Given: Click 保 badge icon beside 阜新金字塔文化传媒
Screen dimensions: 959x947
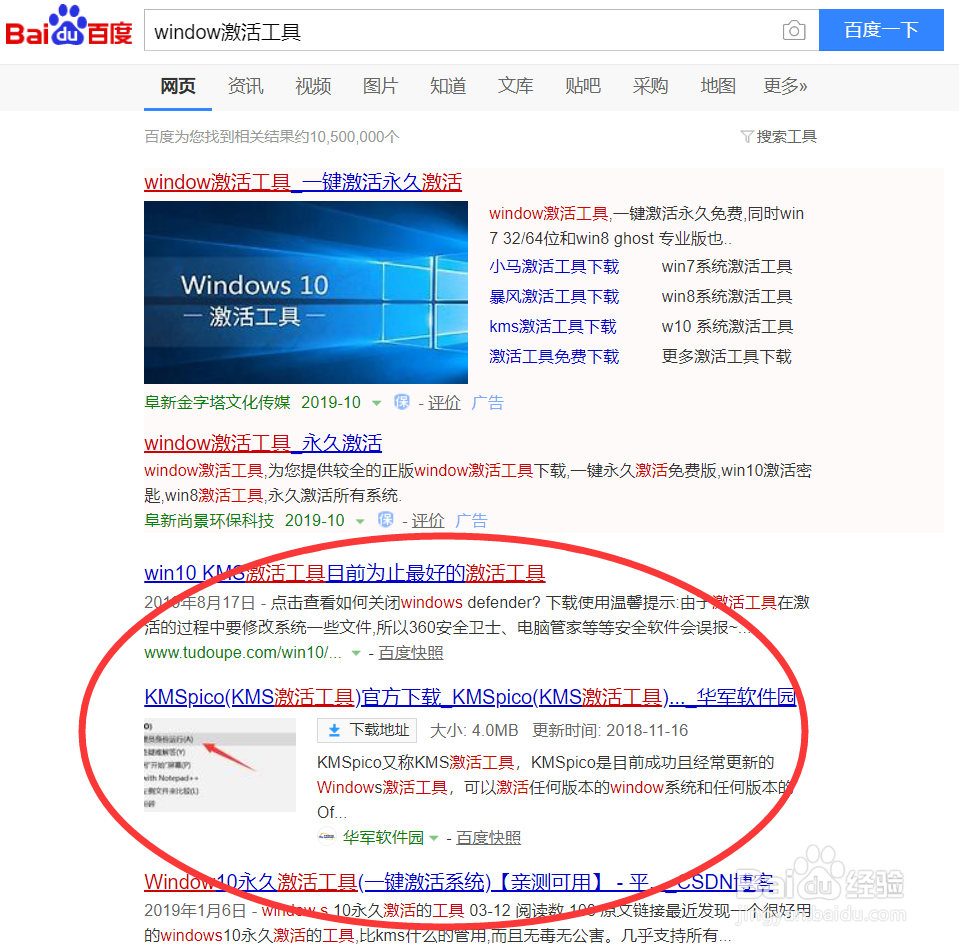Looking at the screenshot, I should pos(402,402).
